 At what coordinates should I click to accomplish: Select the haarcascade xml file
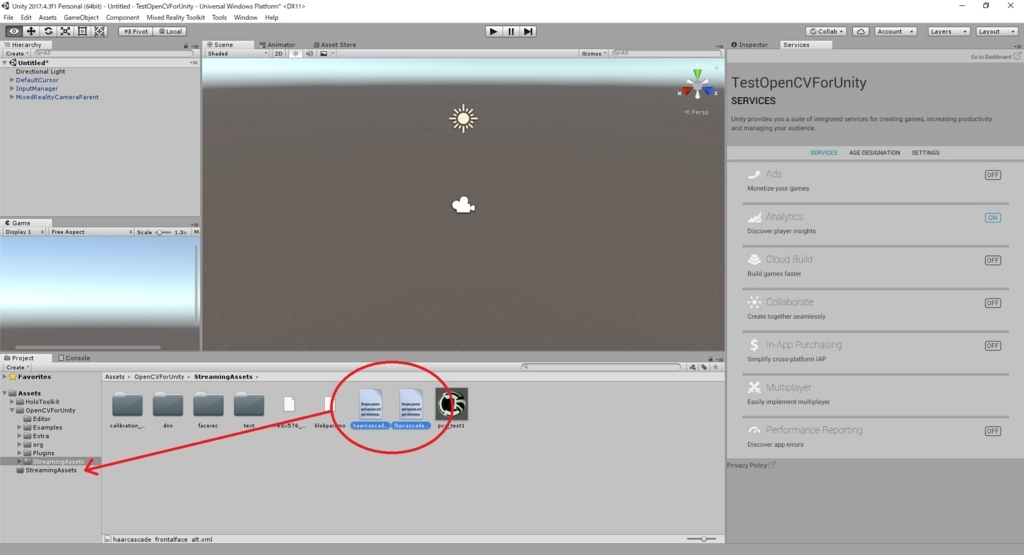pos(370,409)
